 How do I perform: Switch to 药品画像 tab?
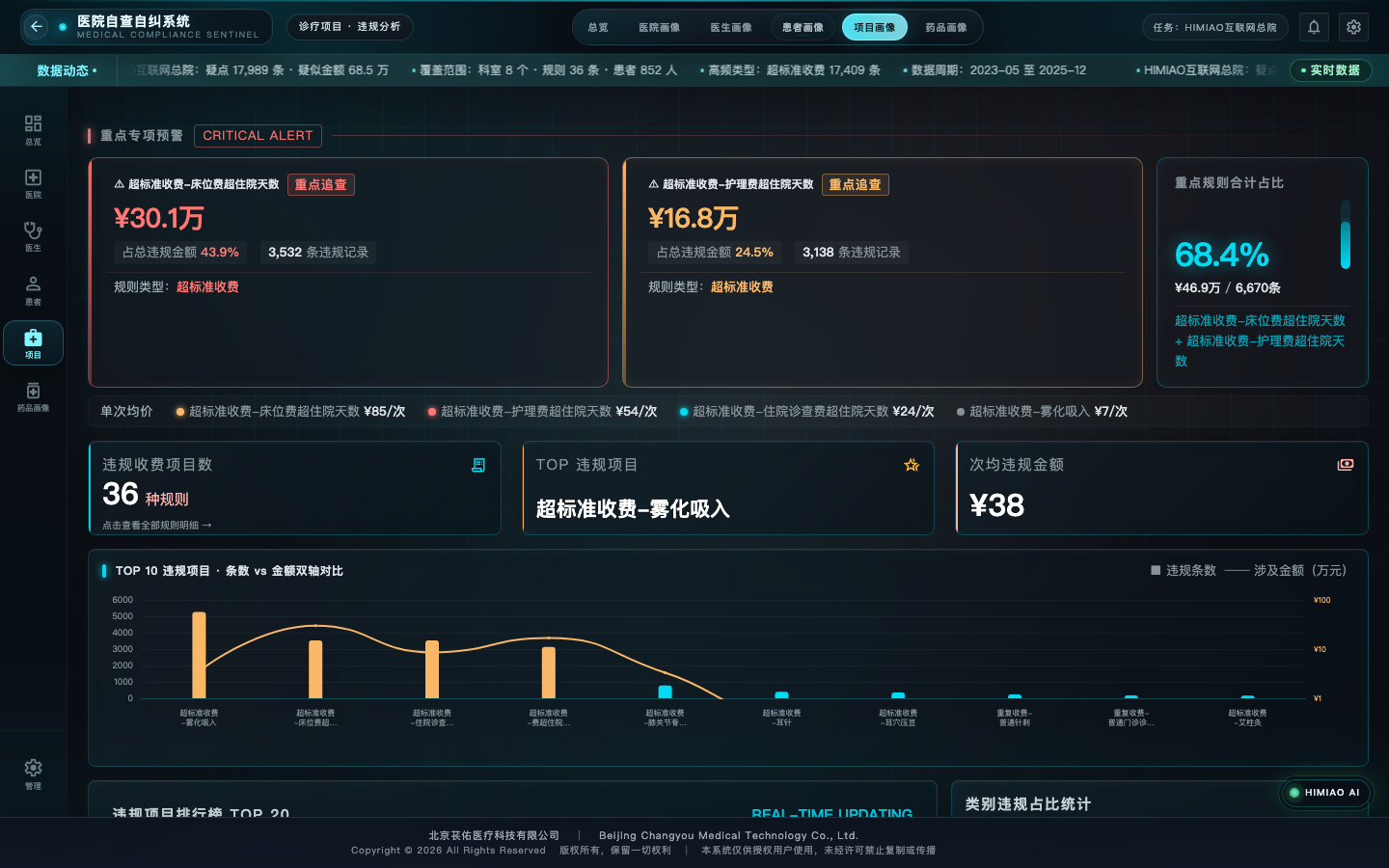pos(946,27)
